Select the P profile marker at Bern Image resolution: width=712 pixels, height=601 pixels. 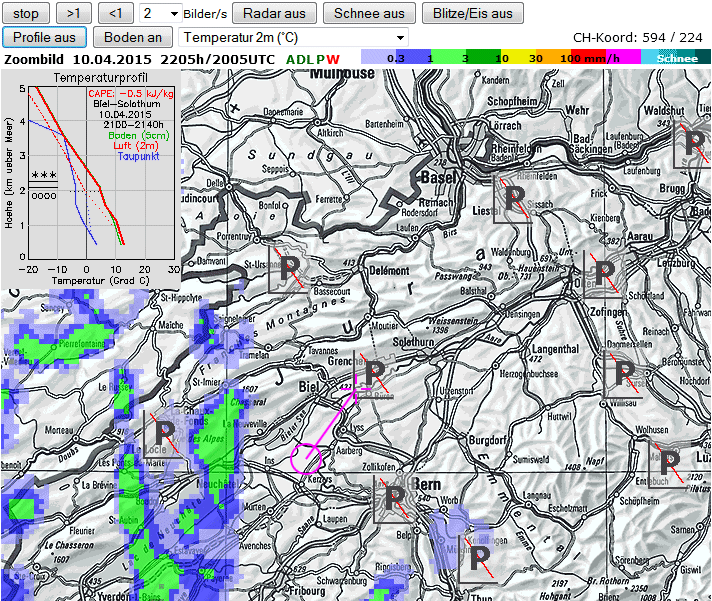pos(394,497)
